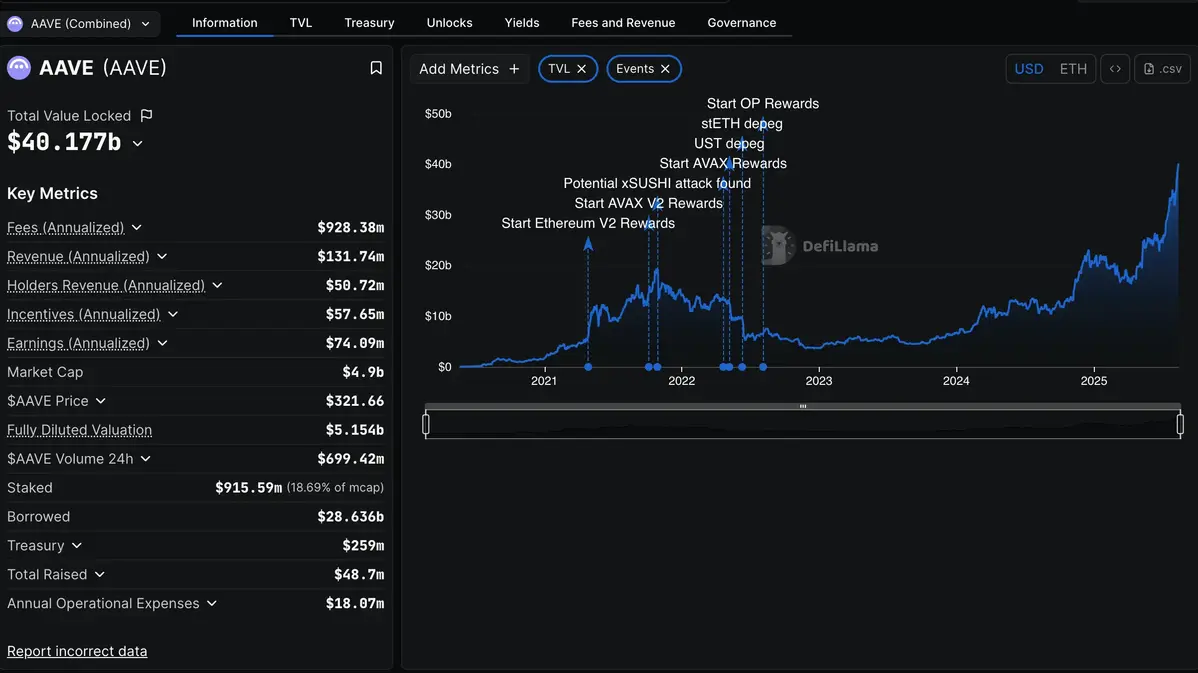This screenshot has width=1198, height=673.
Task: Download data with the .csv button
Action: pos(1162,69)
